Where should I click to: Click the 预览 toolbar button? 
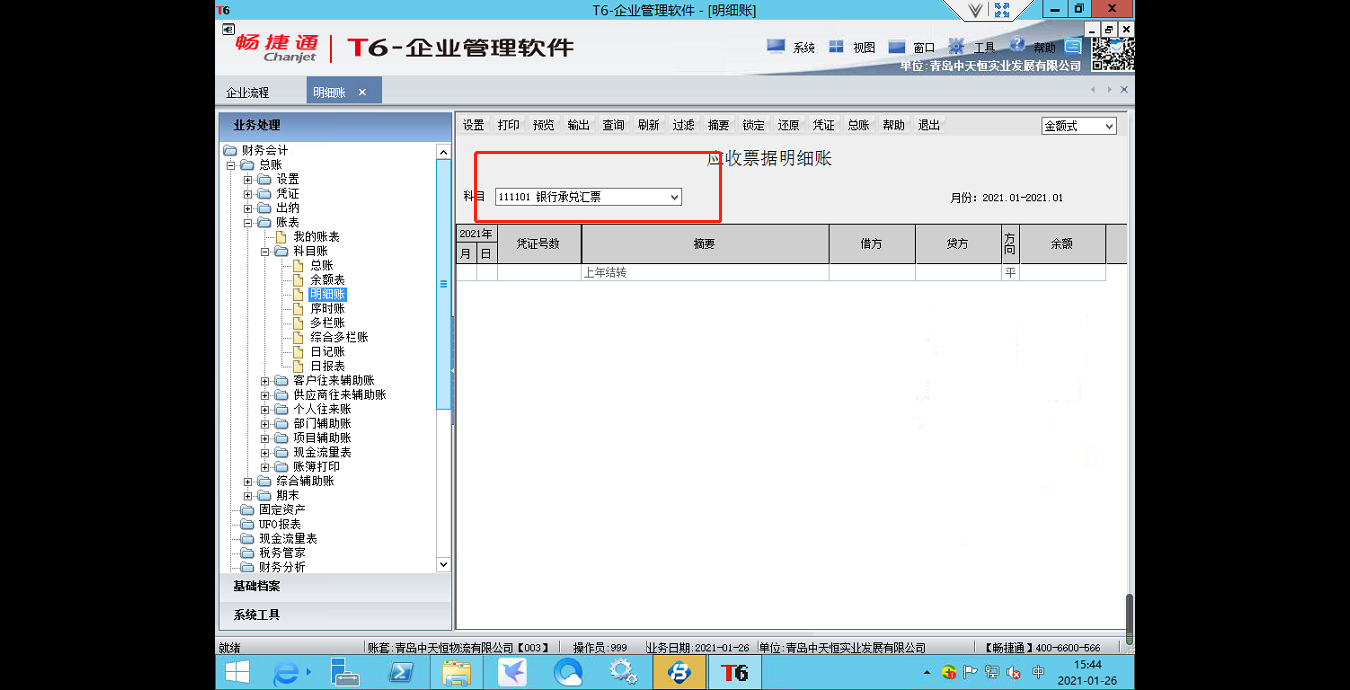coord(544,126)
